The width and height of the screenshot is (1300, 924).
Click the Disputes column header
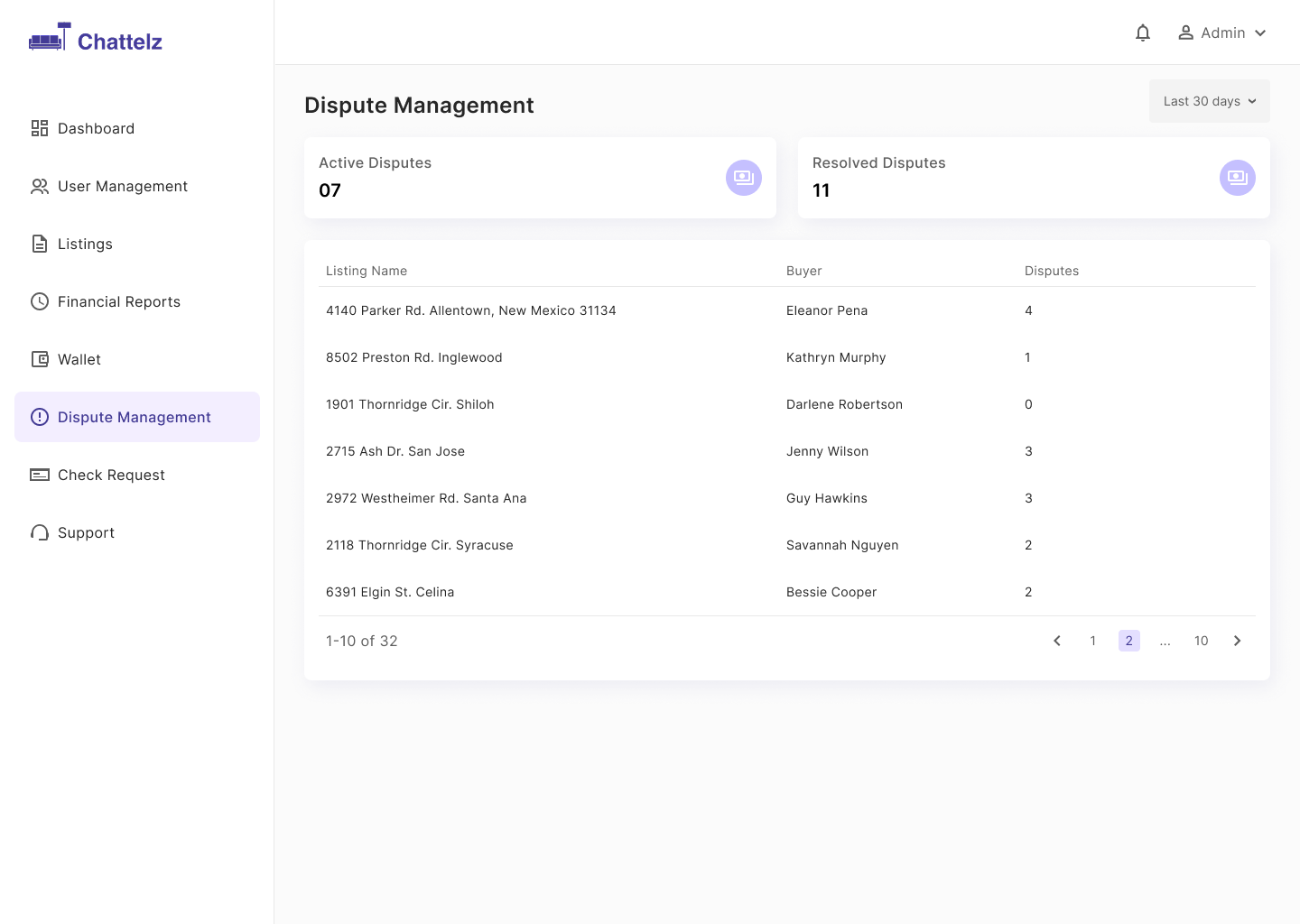[1052, 271]
